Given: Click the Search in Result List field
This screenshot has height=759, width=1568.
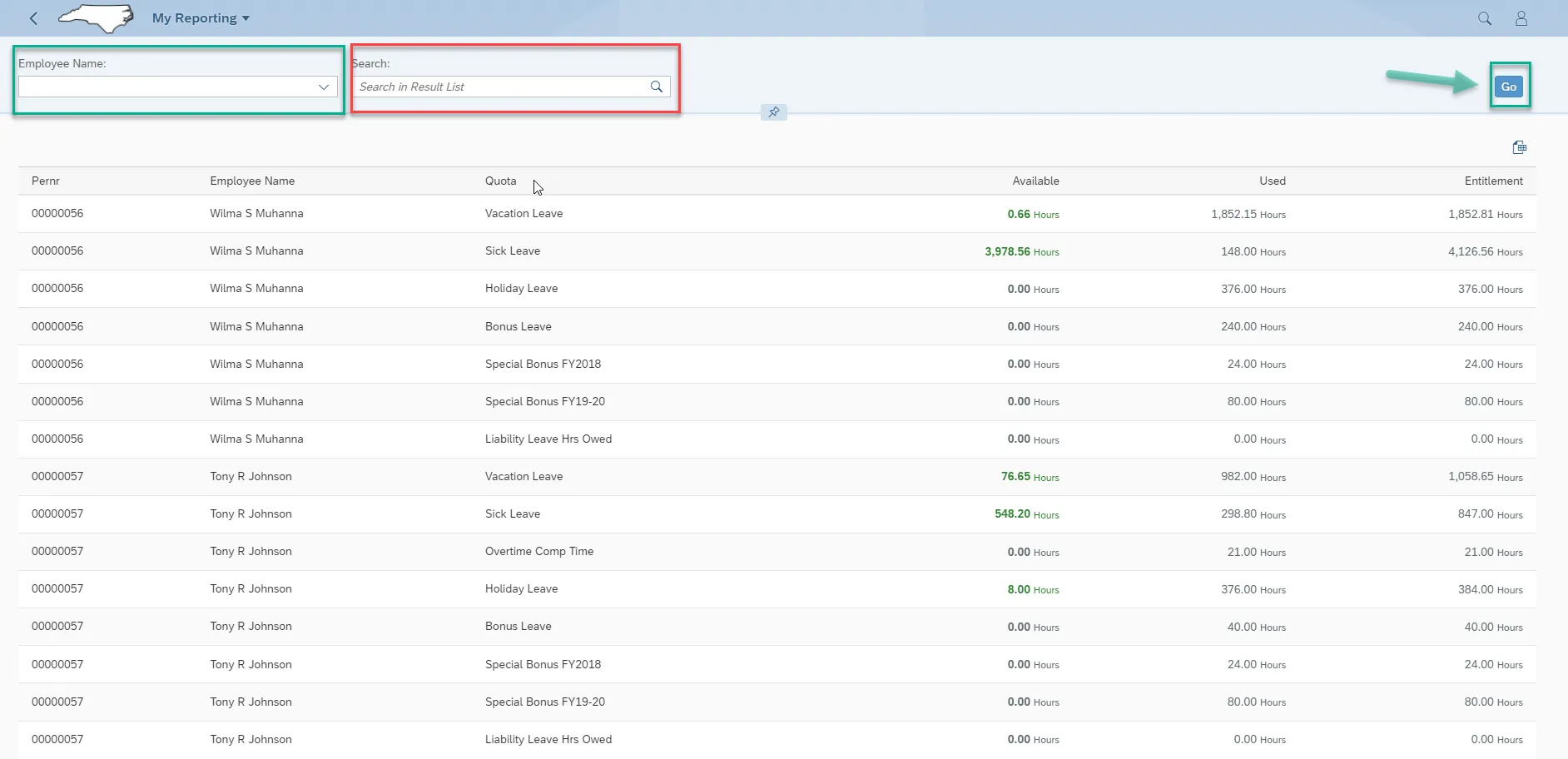Looking at the screenshot, I should point(499,87).
